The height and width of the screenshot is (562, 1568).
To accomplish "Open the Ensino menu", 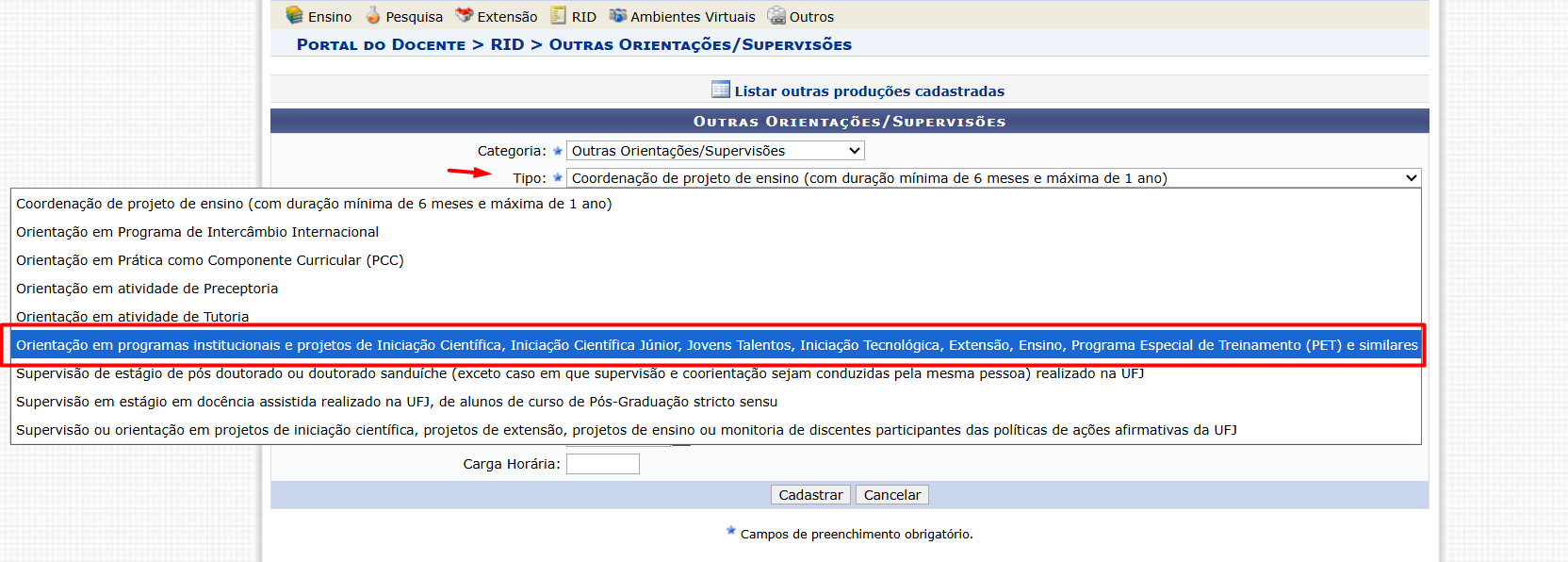I will (x=330, y=17).
